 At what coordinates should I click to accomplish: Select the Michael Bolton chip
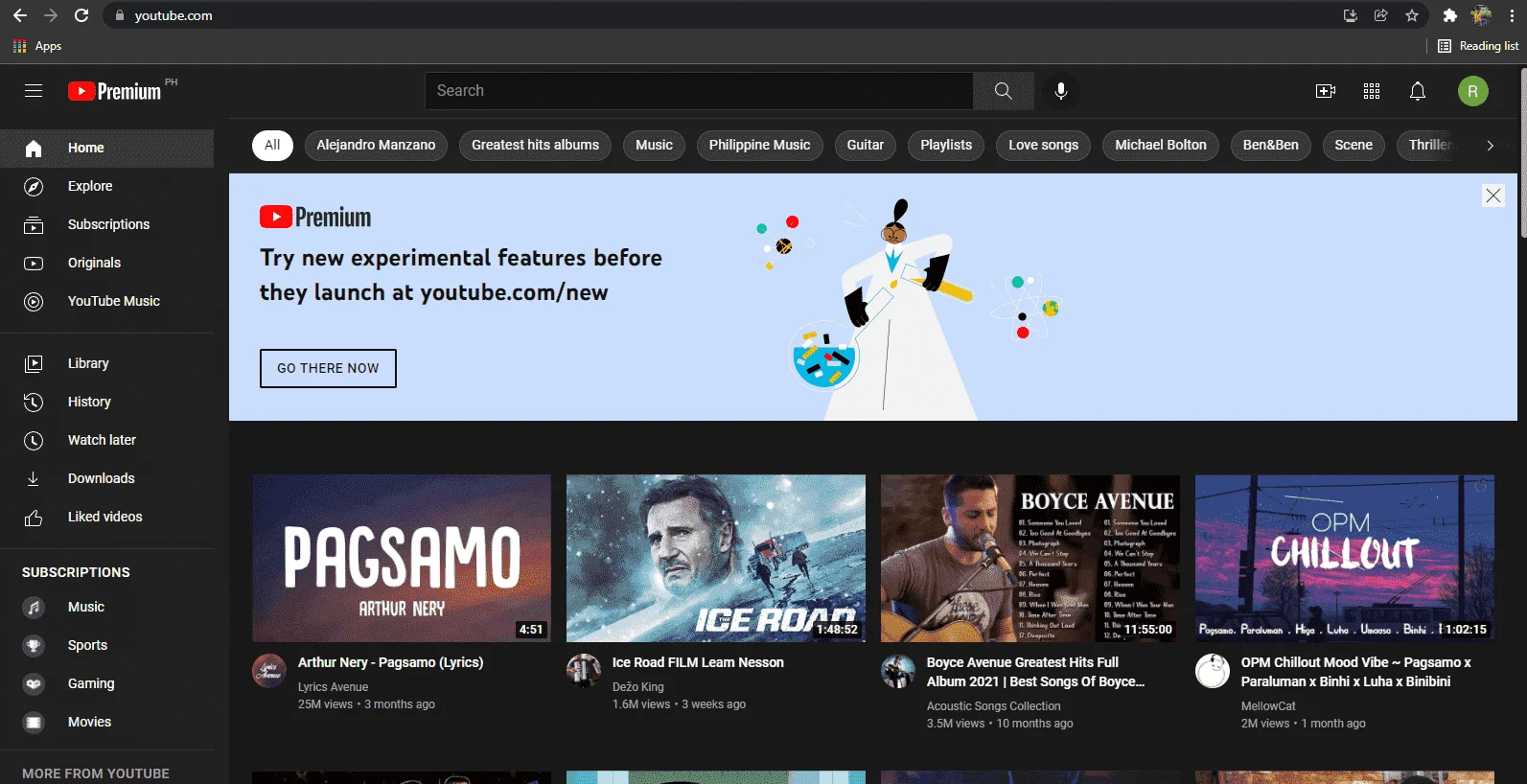pos(1161,146)
